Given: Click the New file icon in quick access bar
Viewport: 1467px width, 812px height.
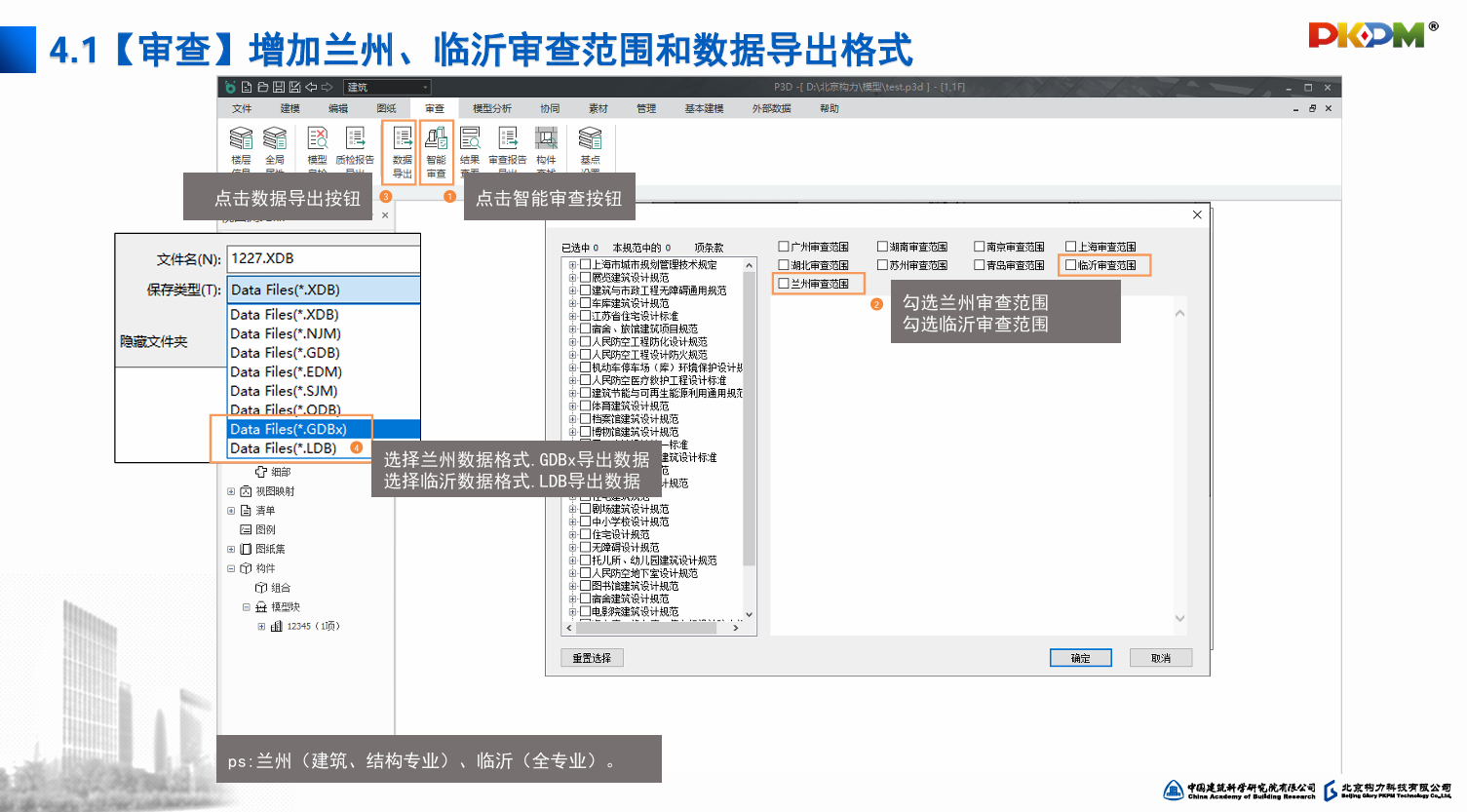Looking at the screenshot, I should [x=247, y=87].
